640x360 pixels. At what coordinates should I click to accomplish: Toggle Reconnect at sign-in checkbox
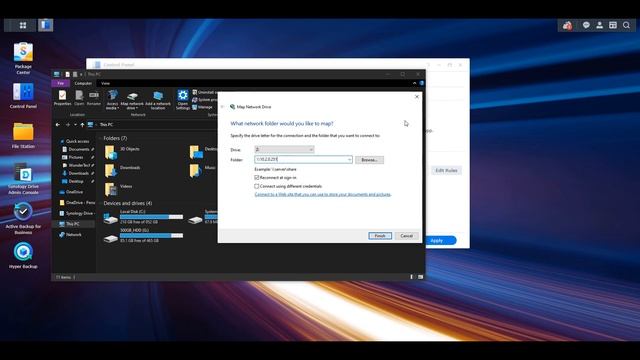click(x=257, y=178)
